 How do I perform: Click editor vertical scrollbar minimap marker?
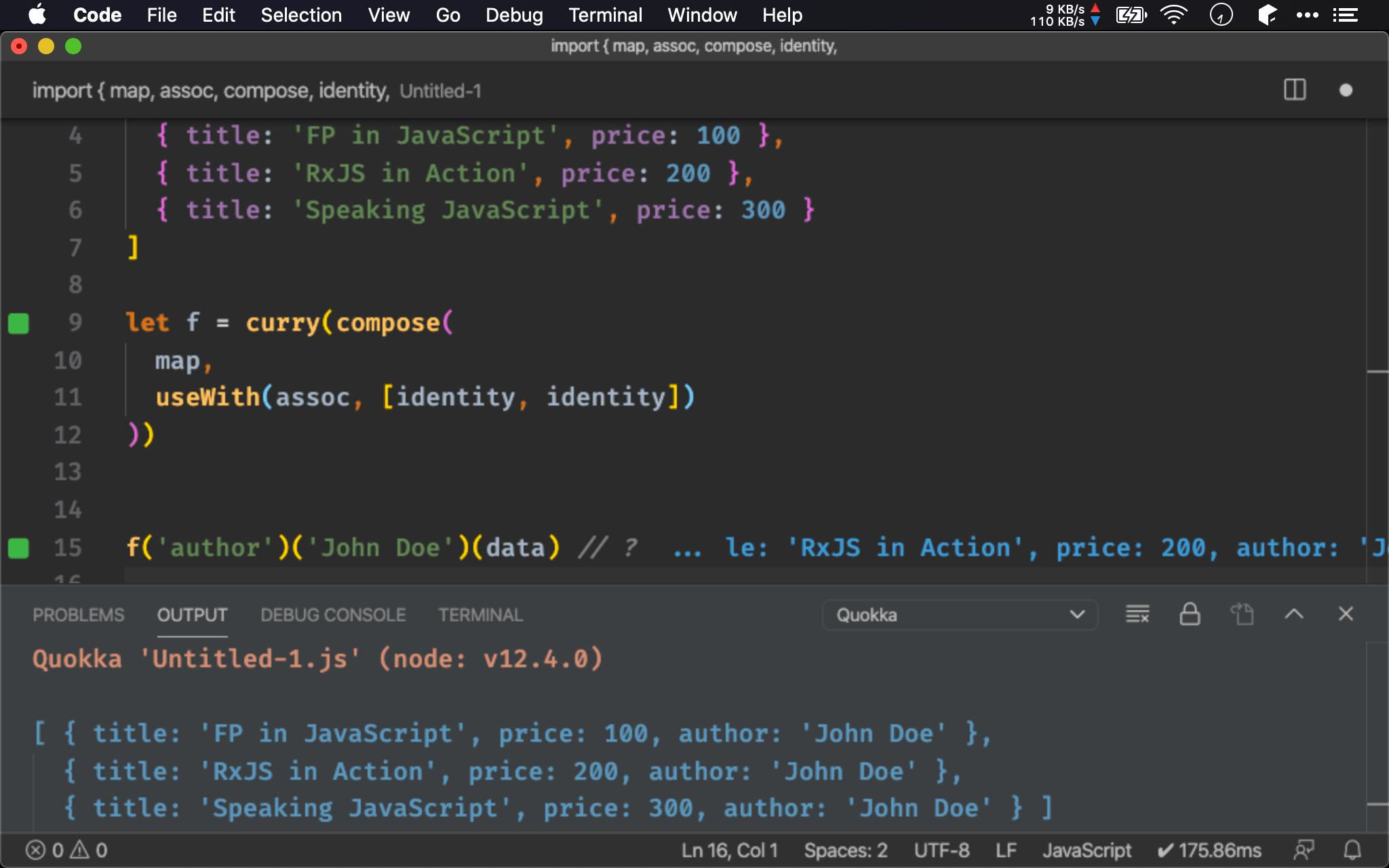tap(1377, 372)
